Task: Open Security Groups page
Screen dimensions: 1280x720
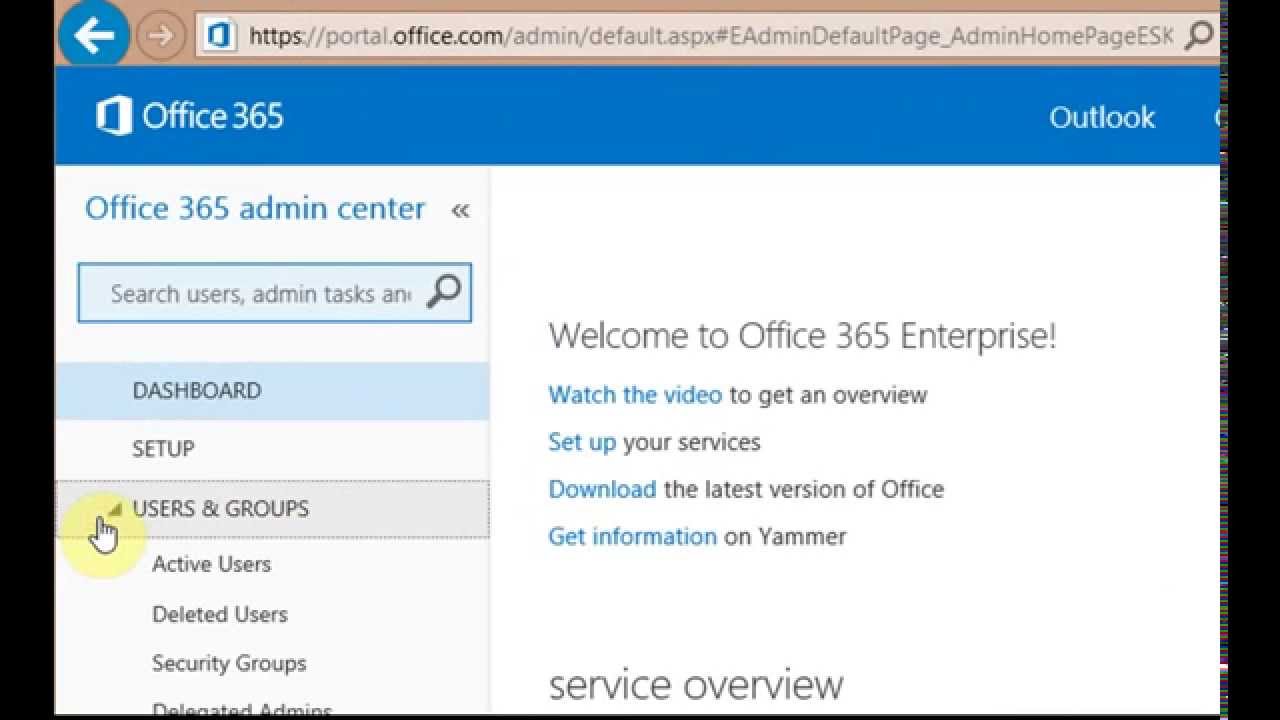Action: click(229, 663)
